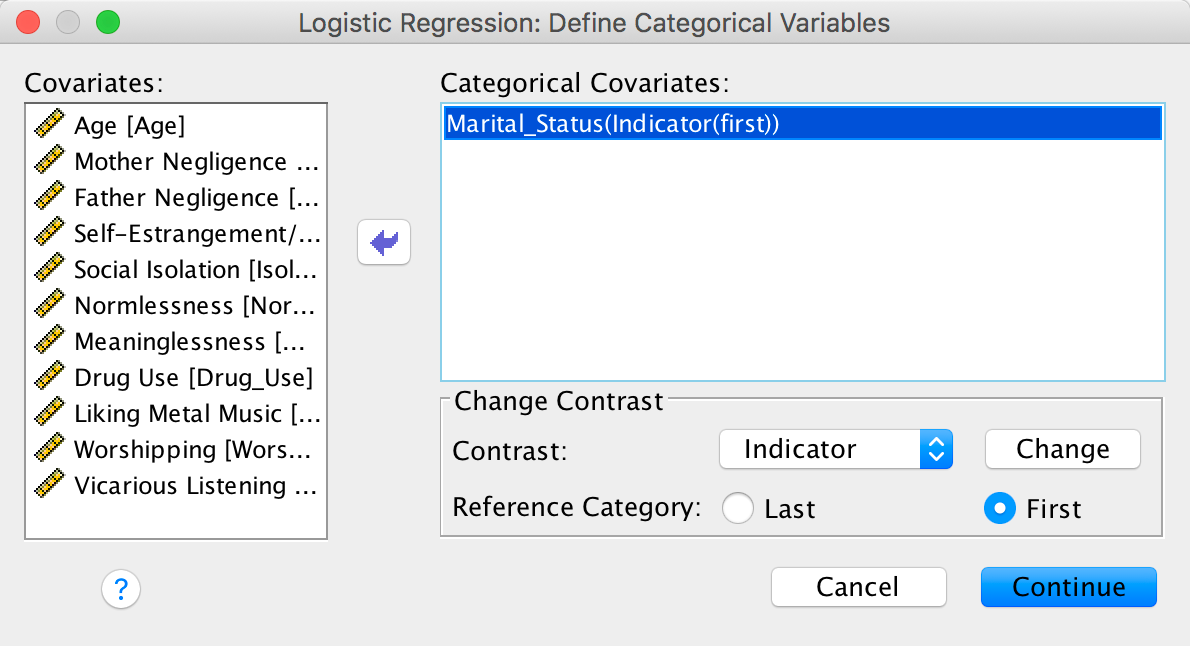Select First as the reference category
1190x646 pixels.
pyautogui.click(x=1000, y=509)
